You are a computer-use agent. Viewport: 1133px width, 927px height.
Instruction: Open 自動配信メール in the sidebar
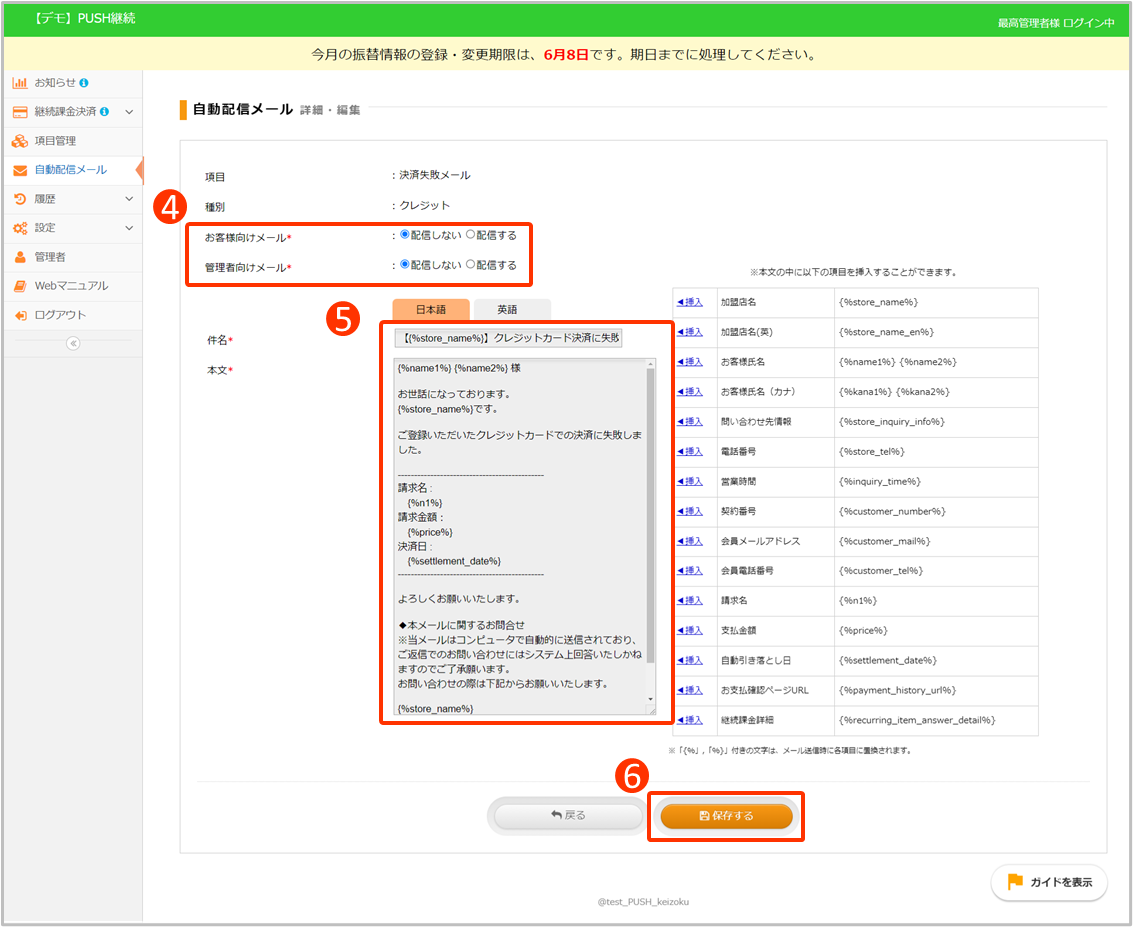pyautogui.click(x=73, y=170)
